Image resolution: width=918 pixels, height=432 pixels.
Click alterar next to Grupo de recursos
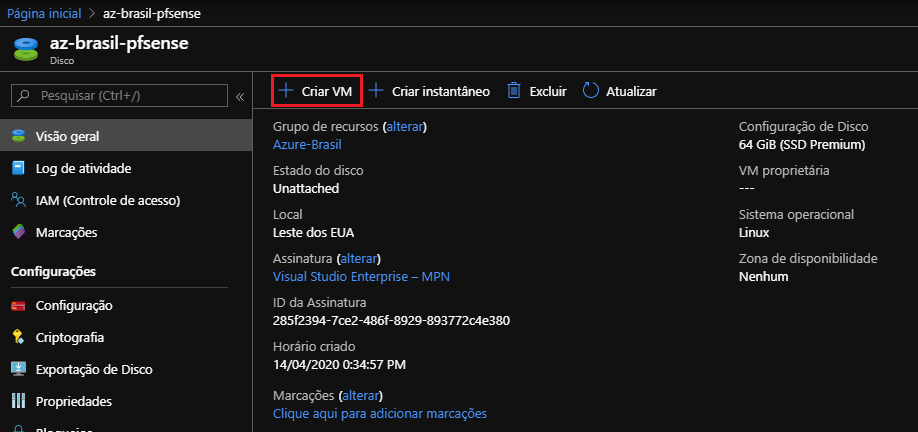pos(405,127)
